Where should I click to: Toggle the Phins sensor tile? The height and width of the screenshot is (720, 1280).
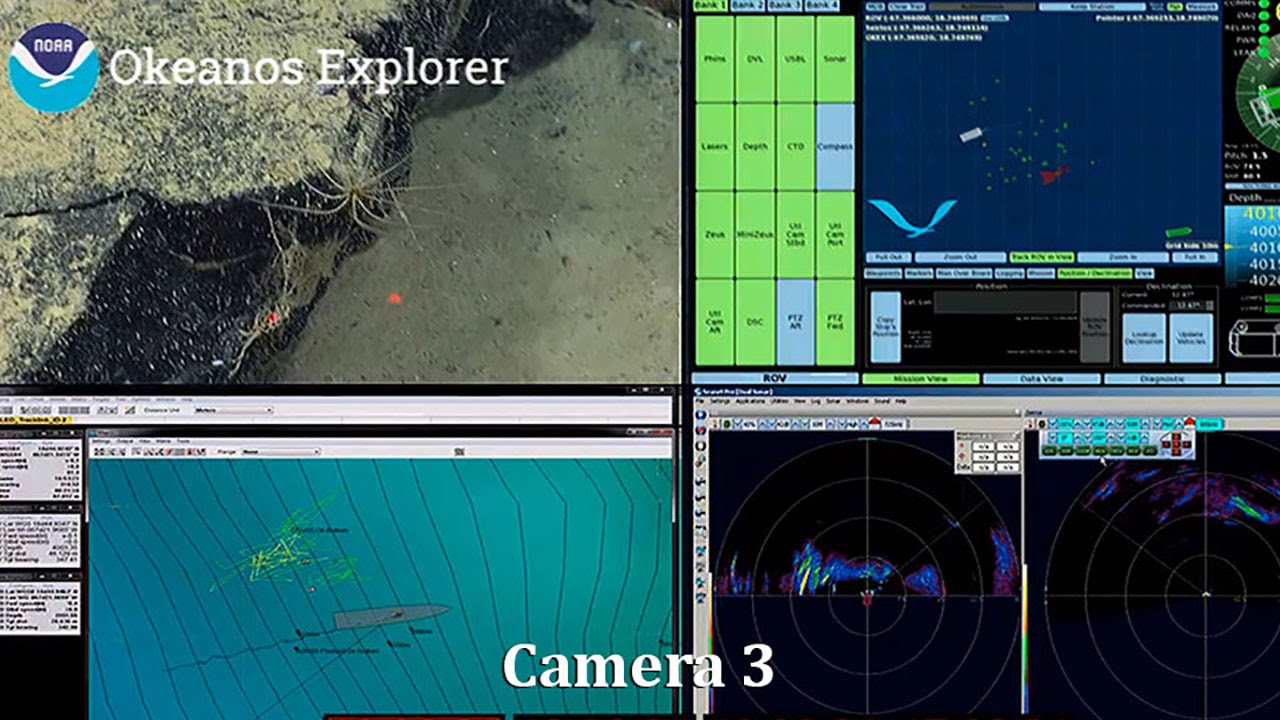tap(715, 59)
